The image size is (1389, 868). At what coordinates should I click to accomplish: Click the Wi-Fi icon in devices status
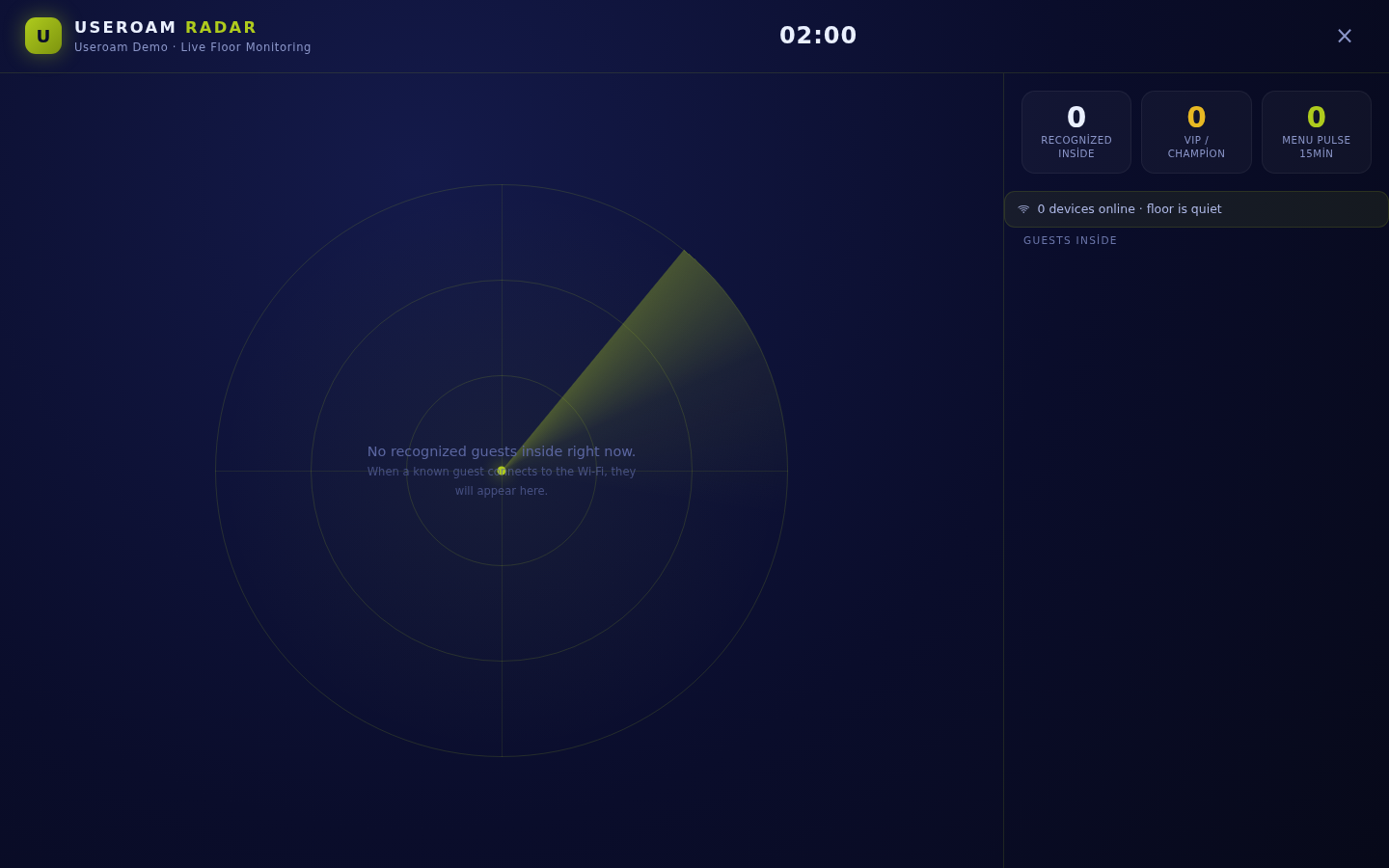pyautogui.click(x=1023, y=209)
